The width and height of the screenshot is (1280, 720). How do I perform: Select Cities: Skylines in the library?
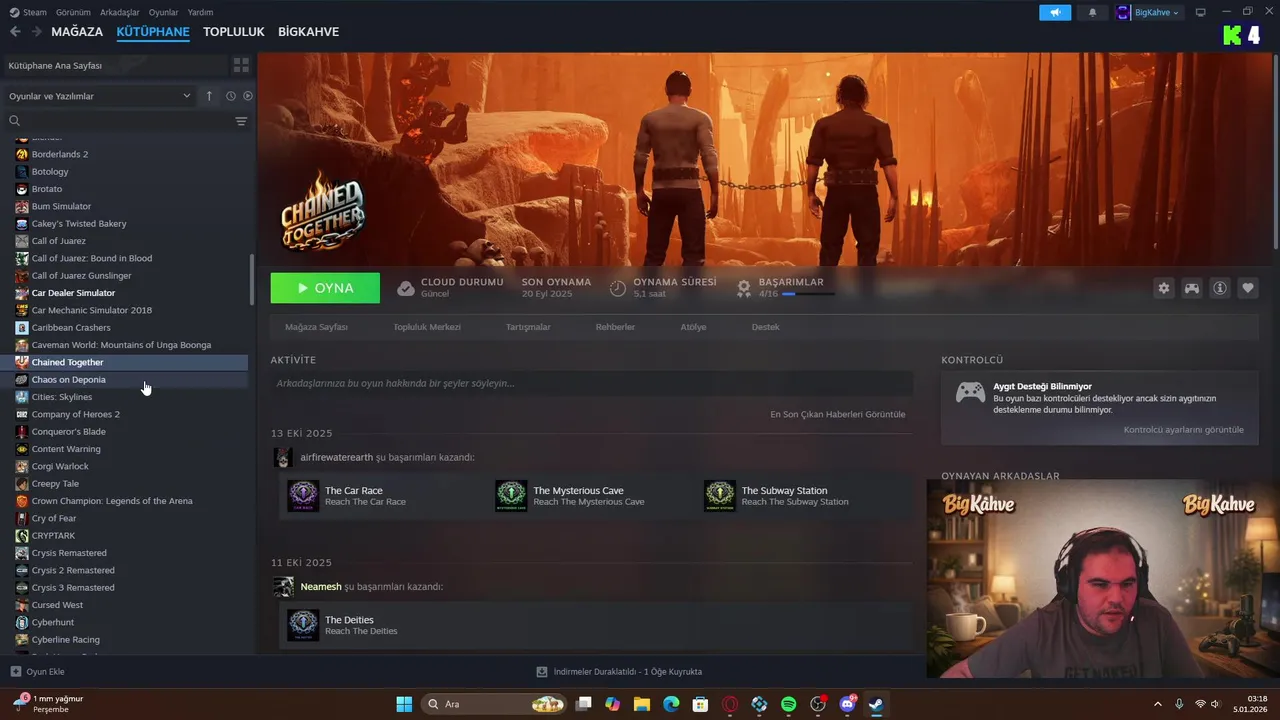pos(124,397)
